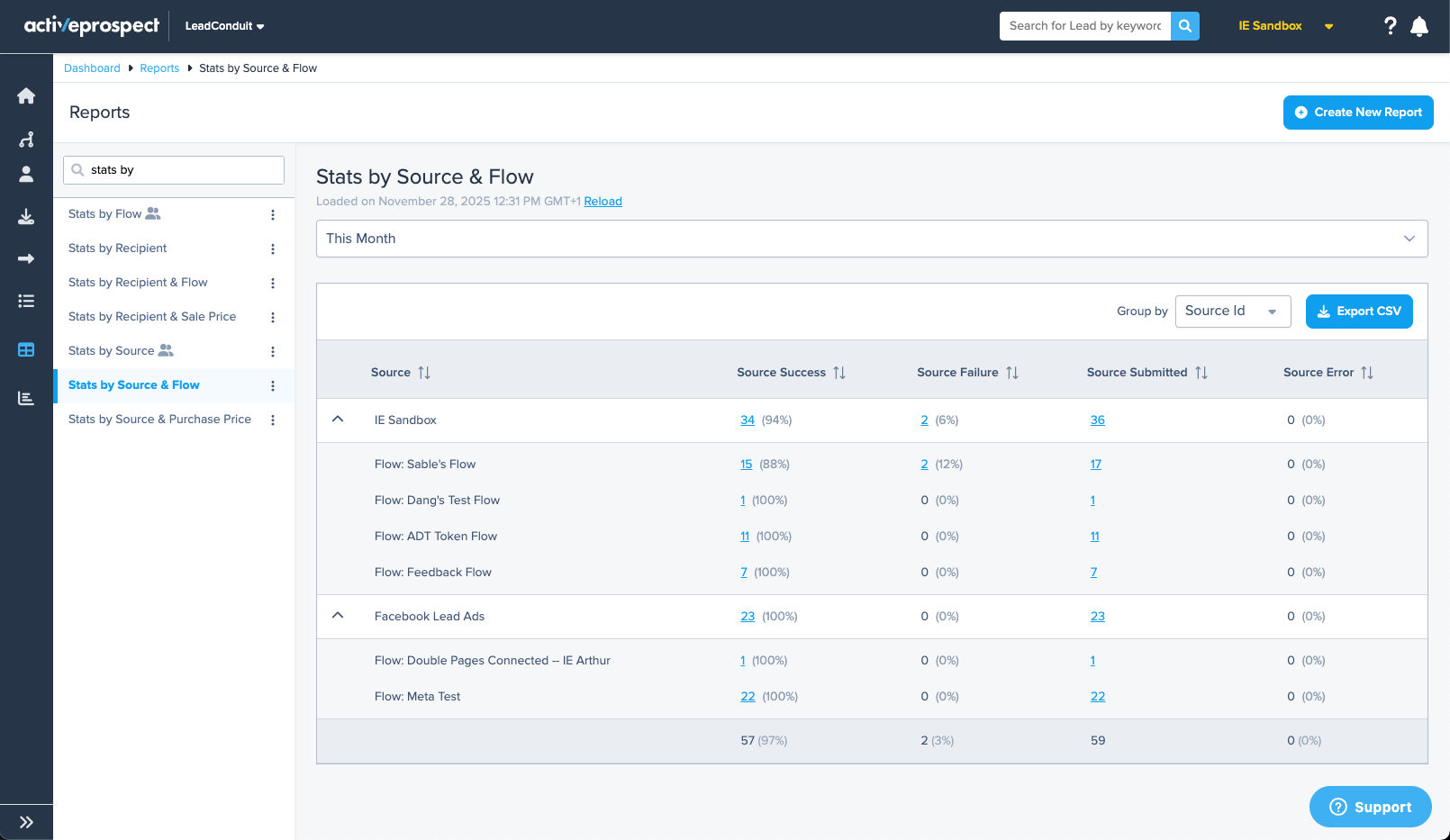Click the magnifier search button

point(1185,26)
